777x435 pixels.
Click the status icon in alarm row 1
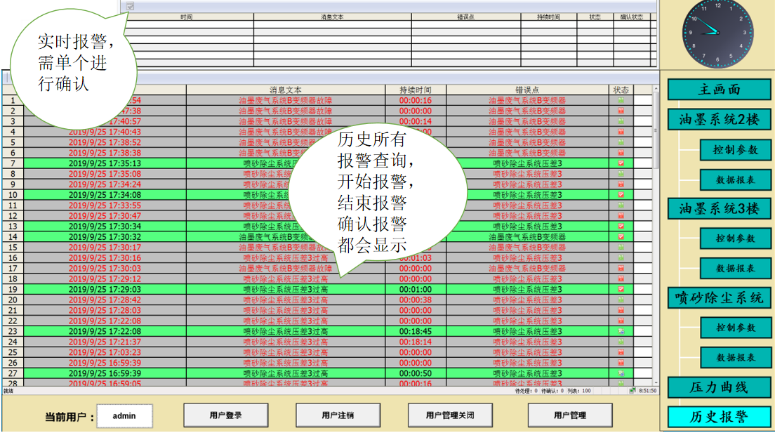pos(620,100)
